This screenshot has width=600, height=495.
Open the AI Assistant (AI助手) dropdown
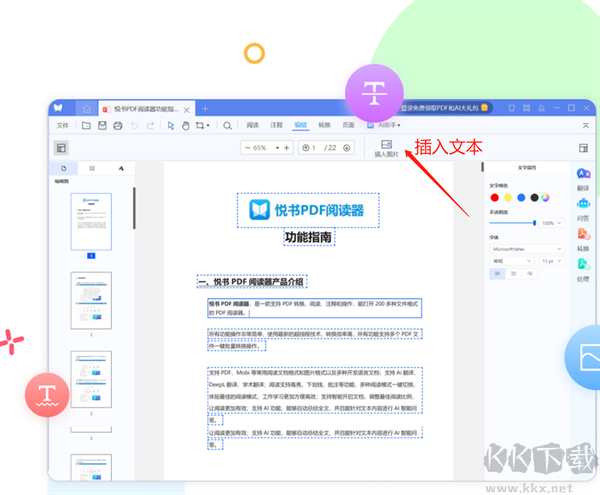(384, 125)
